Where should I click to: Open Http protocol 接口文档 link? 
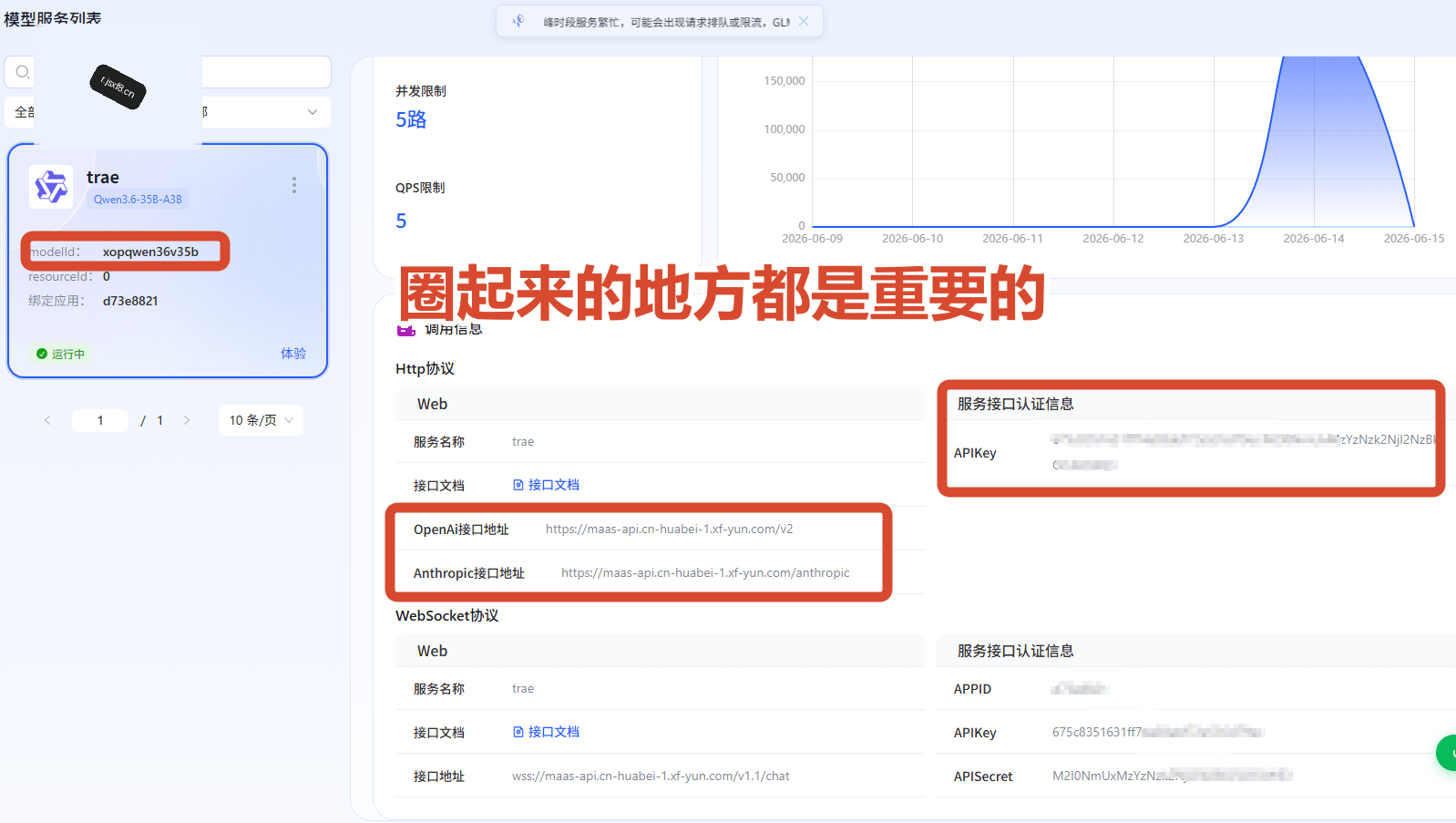(546, 485)
